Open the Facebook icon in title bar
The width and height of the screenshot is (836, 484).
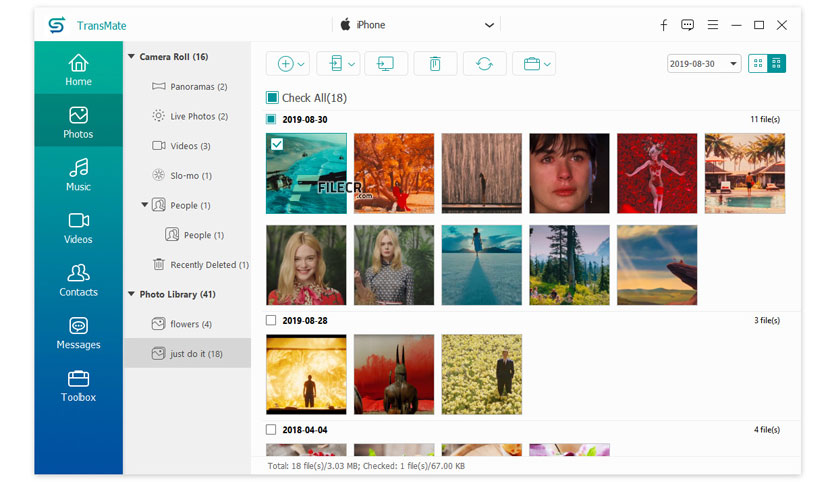tap(663, 25)
